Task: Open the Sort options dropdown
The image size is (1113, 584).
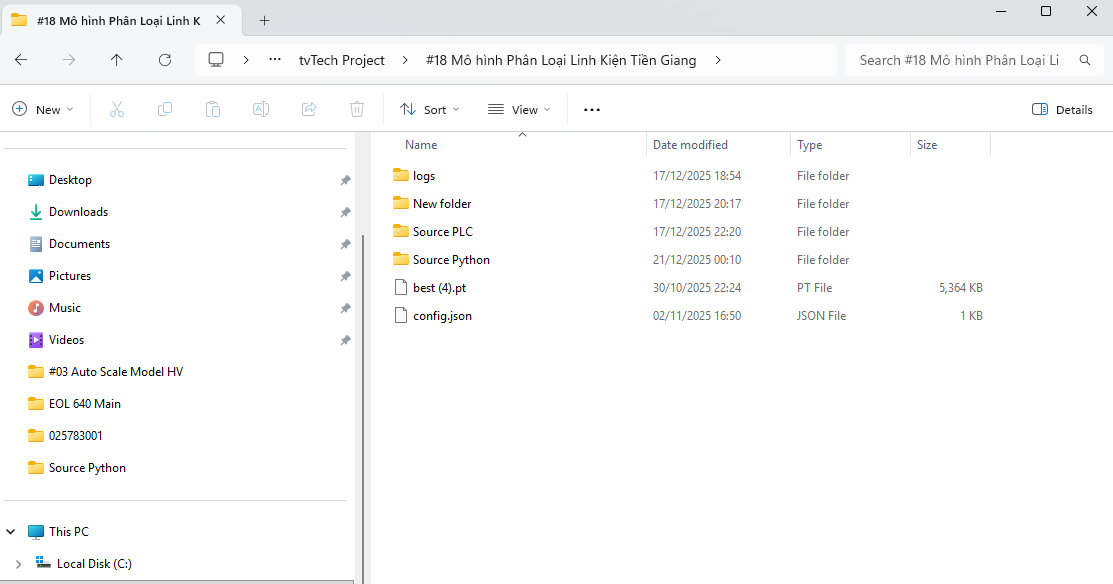Action: tap(429, 109)
